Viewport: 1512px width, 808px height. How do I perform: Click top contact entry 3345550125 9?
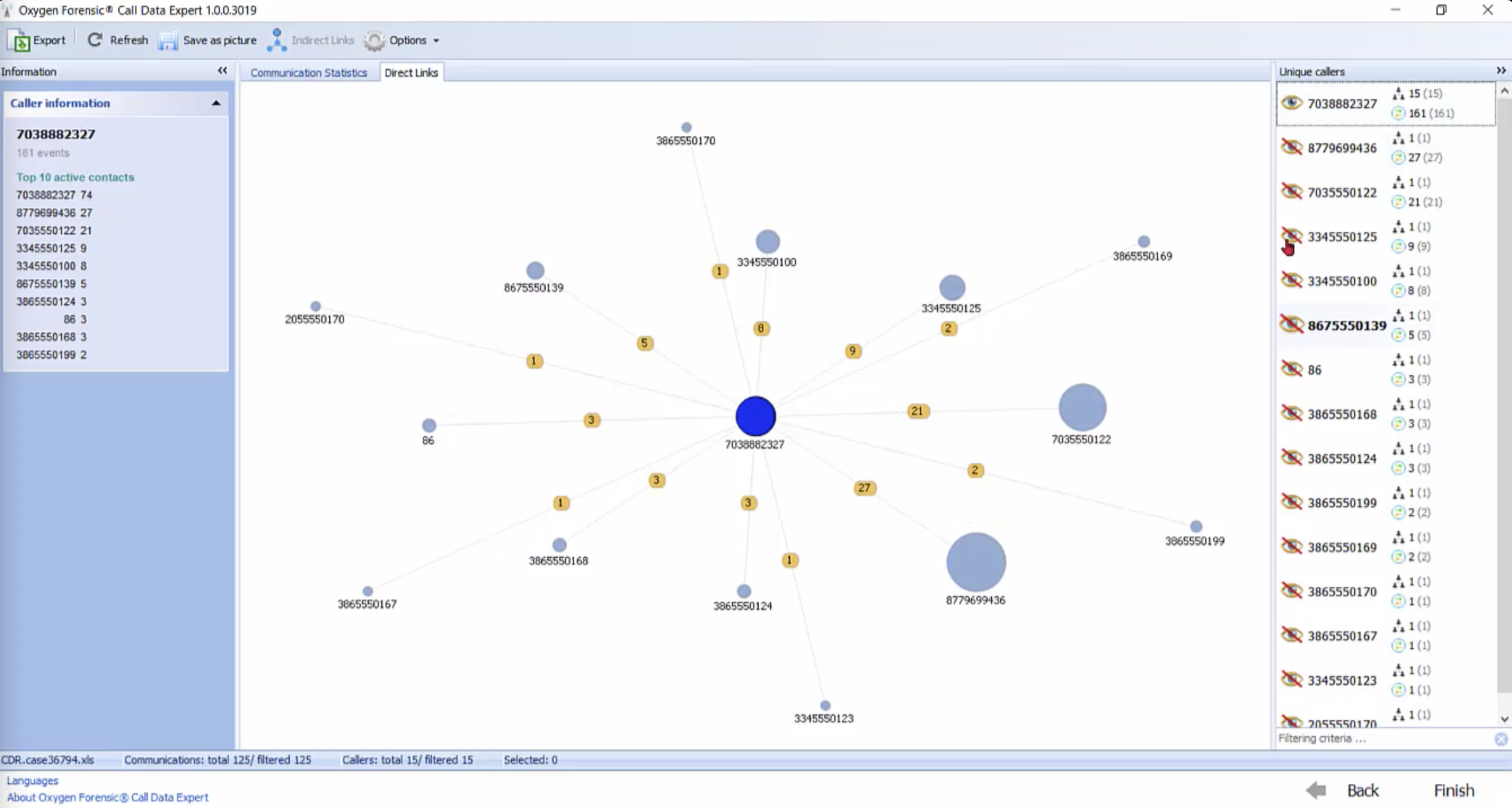[52, 247]
